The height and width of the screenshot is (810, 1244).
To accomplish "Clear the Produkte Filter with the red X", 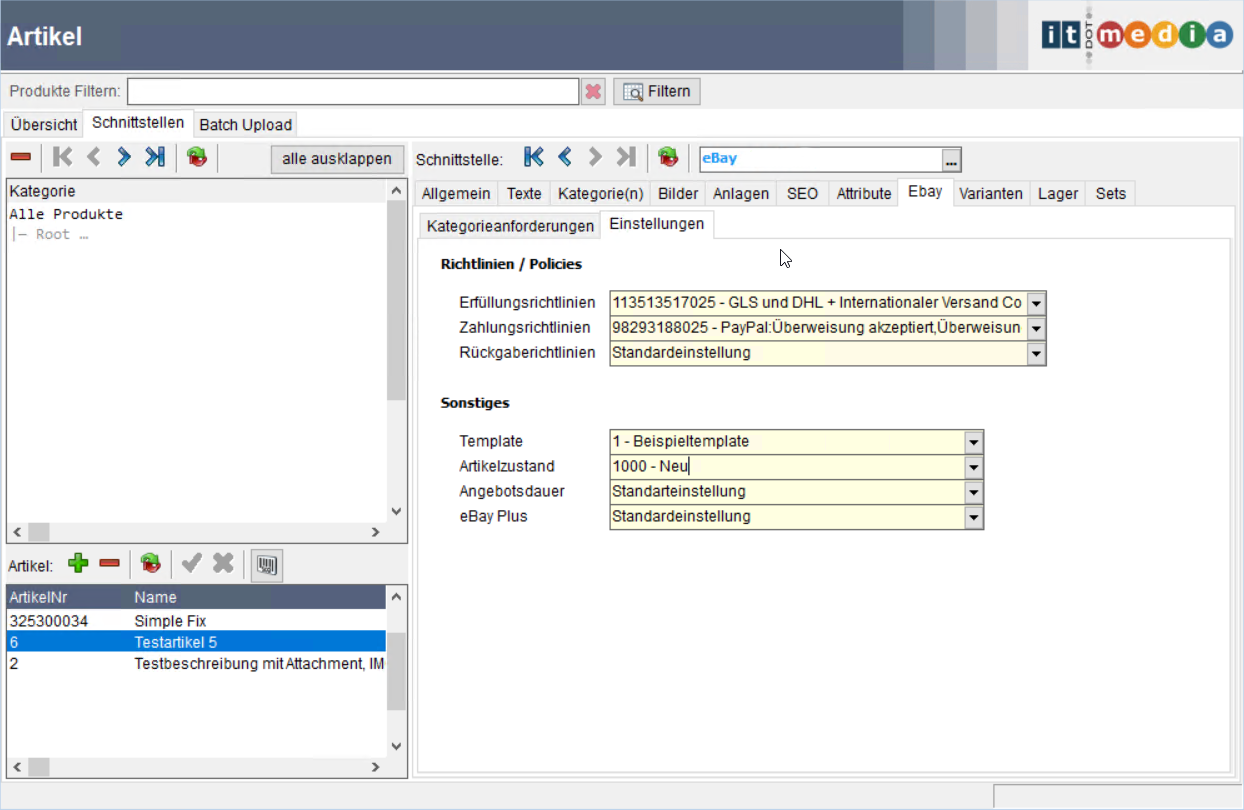I will click(593, 92).
